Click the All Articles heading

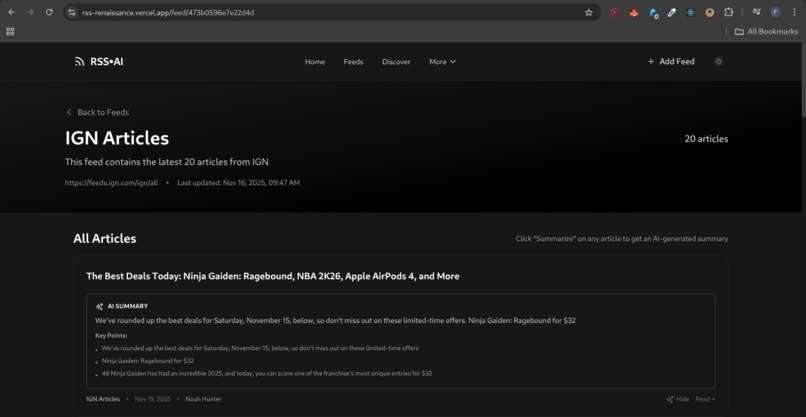[x=105, y=239]
